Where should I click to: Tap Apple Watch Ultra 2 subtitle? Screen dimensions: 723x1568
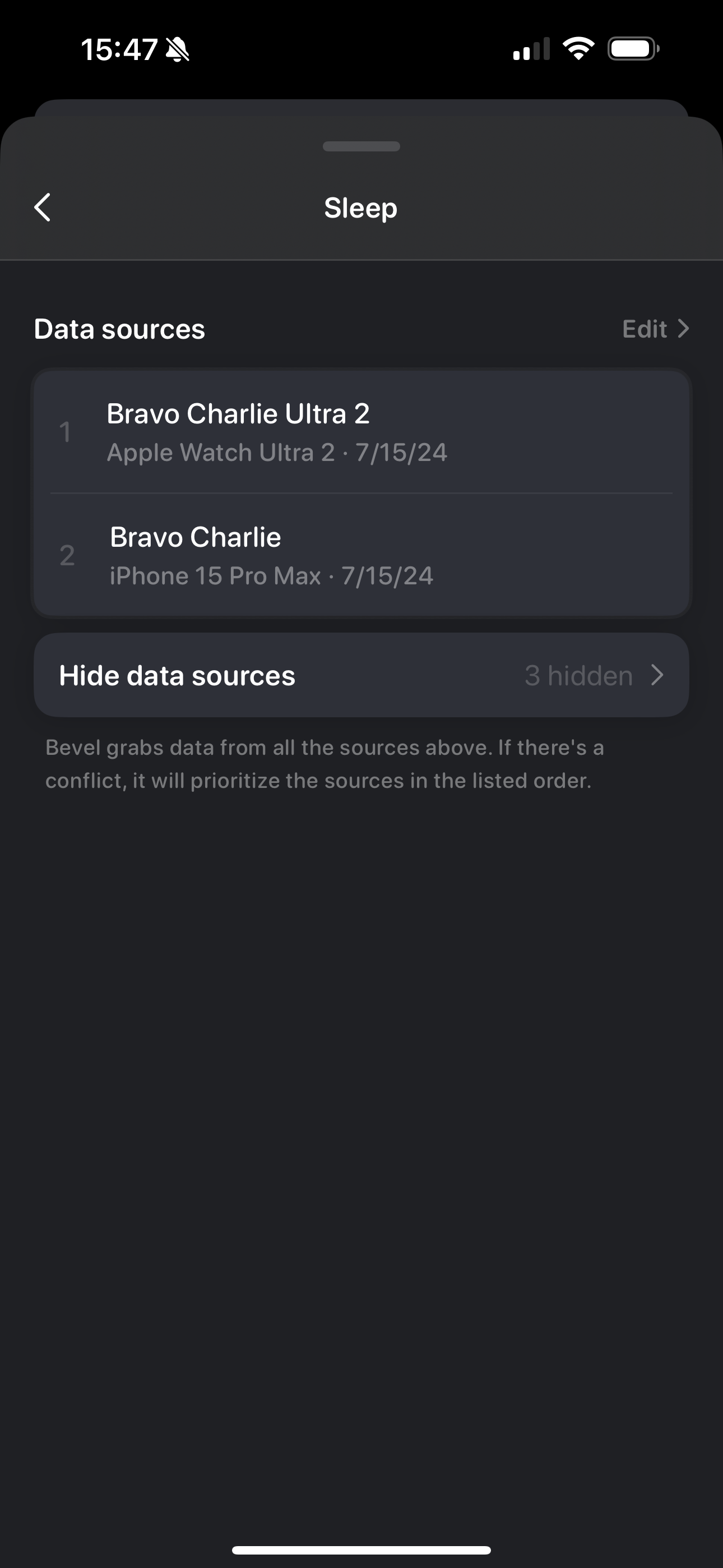277,453
